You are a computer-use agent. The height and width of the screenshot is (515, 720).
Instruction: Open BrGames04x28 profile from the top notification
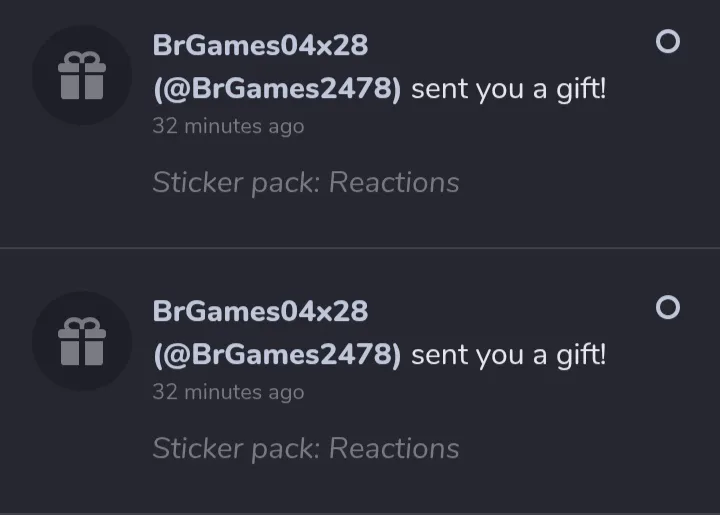[x=260, y=45]
